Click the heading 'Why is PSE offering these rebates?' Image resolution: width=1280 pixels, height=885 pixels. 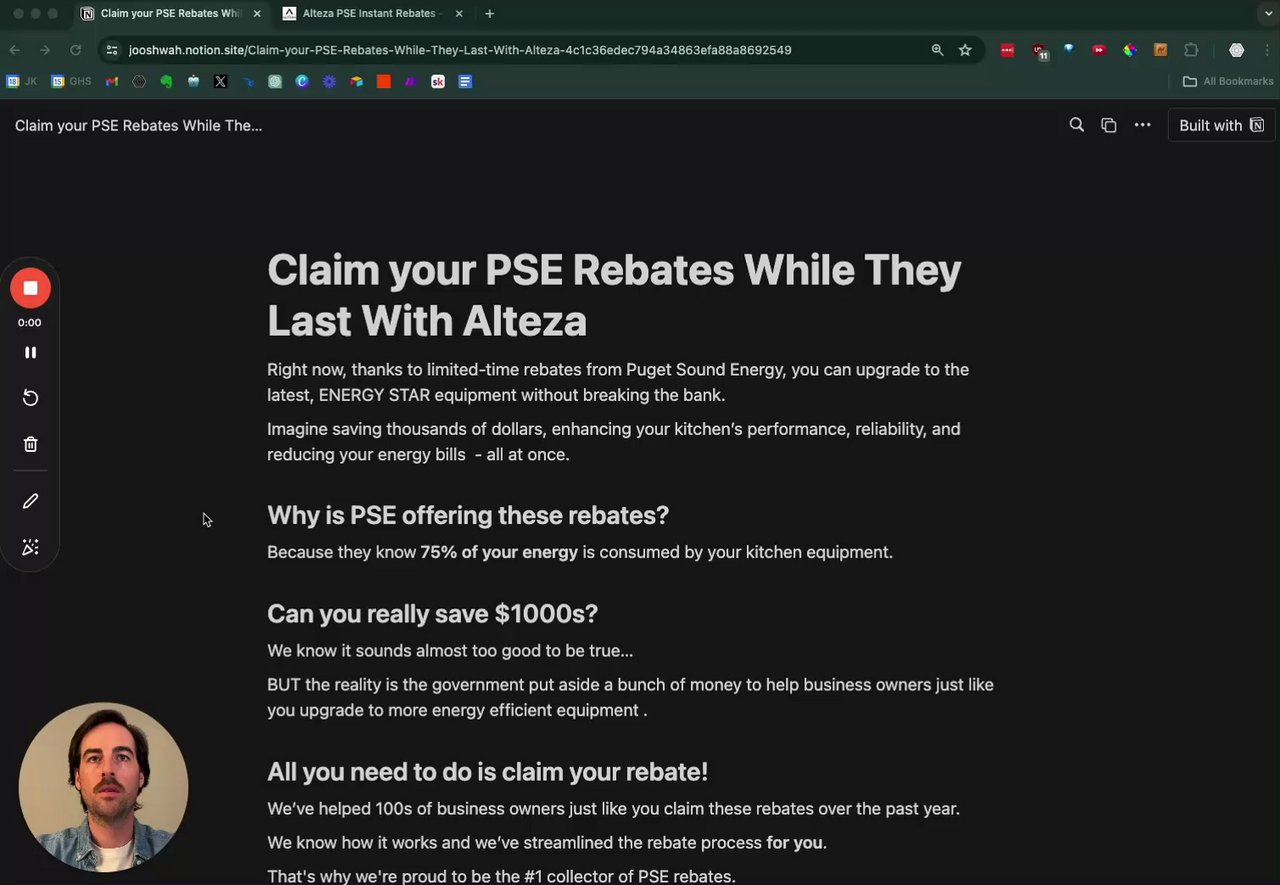point(468,515)
